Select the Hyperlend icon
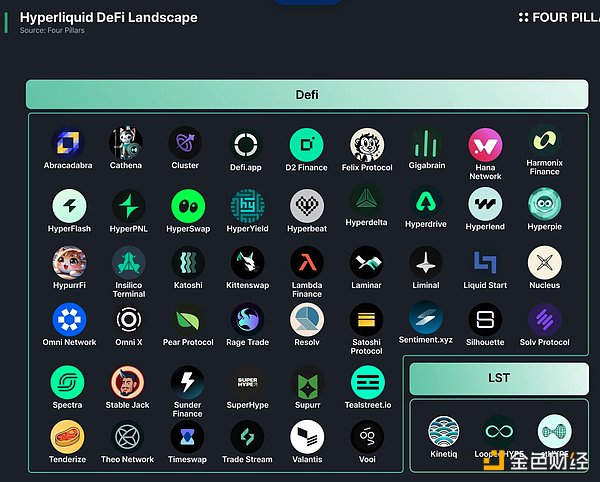This screenshot has width=600, height=482. click(486, 205)
